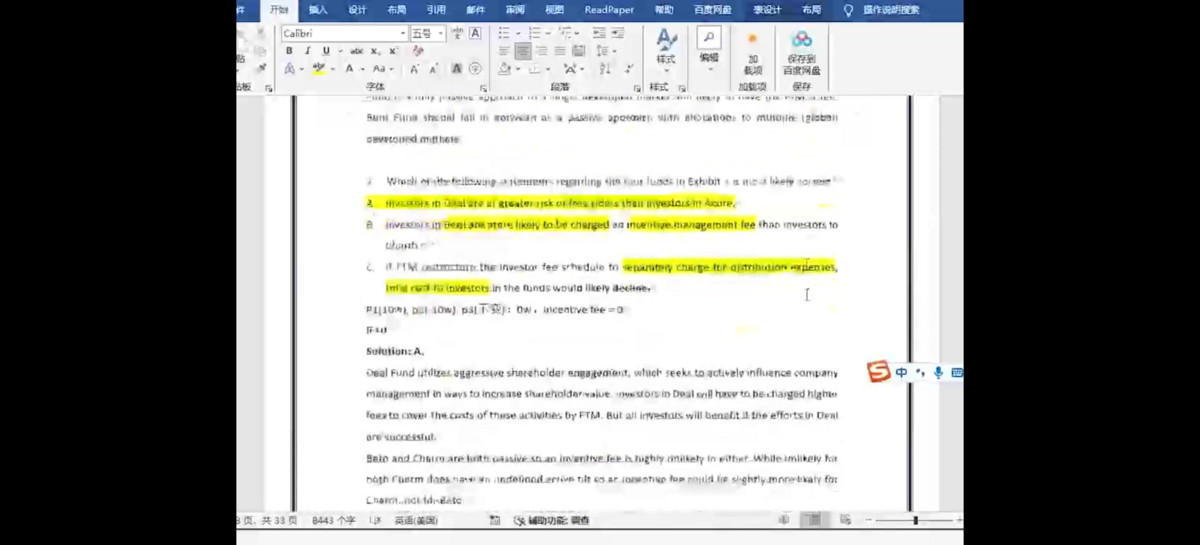Open the ReadPaper tab
The height and width of the screenshot is (545, 1200).
pos(609,10)
